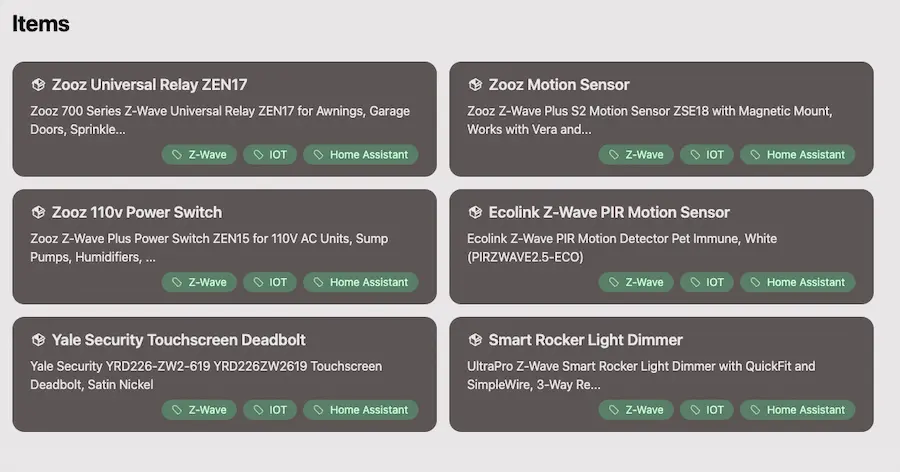Open the Smart Rocker Light Dimmer description text

point(641,376)
